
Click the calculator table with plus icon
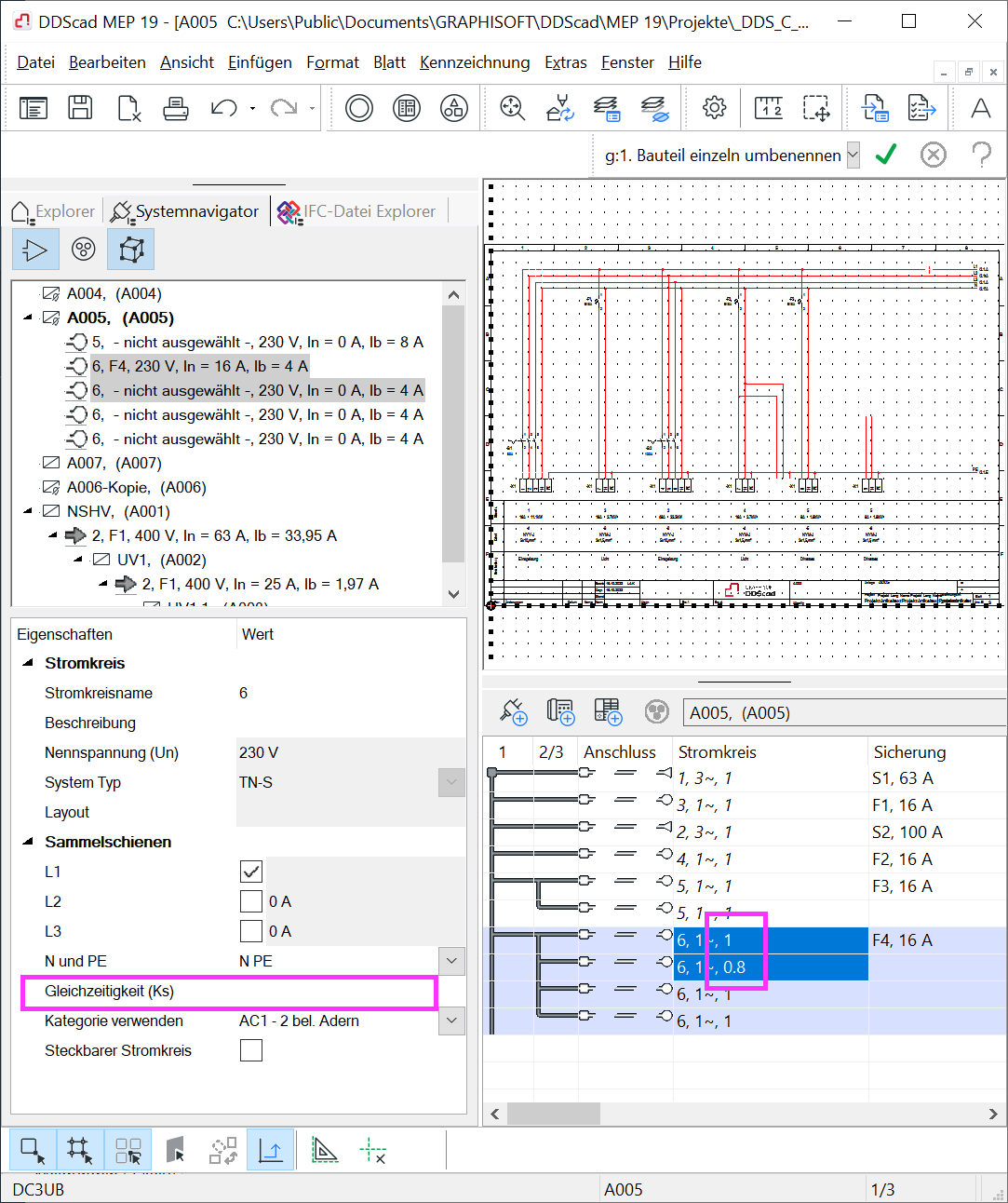pos(608,712)
